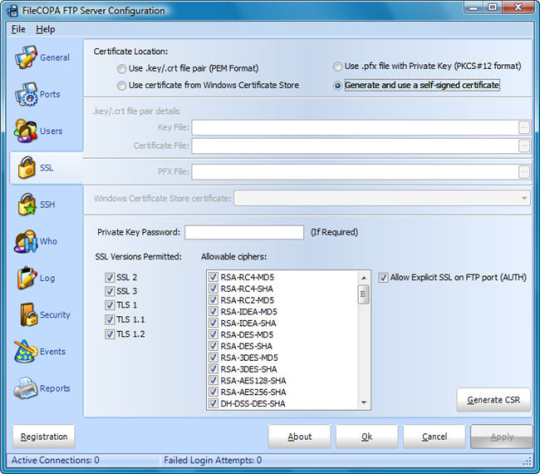Viewport: 540px width, 474px height.
Task: Uncheck the RSA-DES-MD5 cipher
Action: tap(213, 334)
